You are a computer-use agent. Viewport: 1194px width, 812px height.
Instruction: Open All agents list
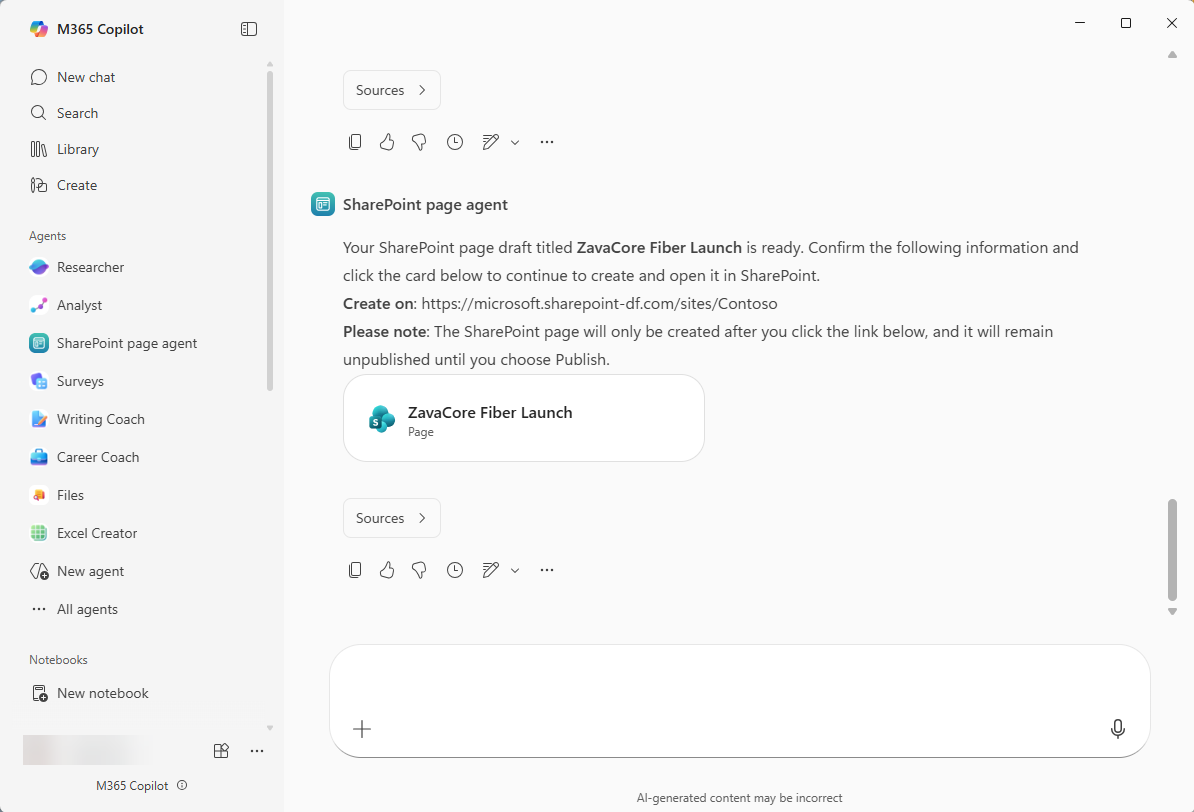(87, 609)
